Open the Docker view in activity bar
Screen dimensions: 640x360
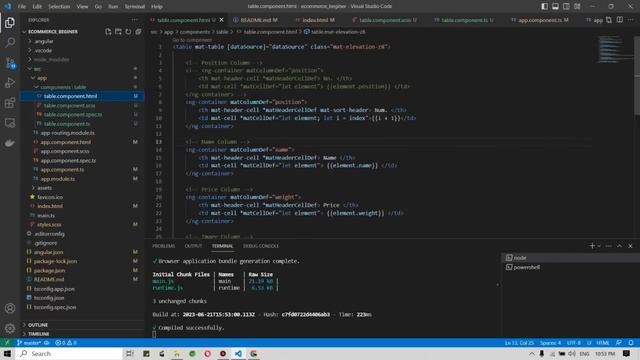click(10, 143)
